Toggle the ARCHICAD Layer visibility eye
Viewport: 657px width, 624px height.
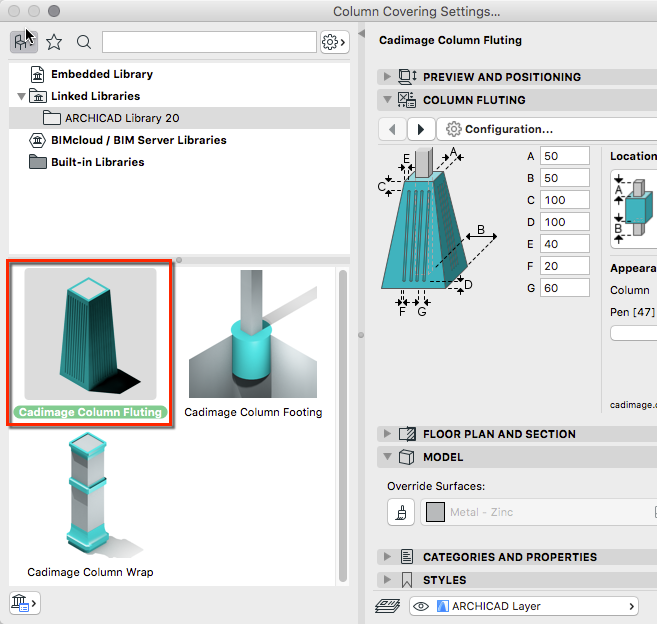pyautogui.click(x=421, y=606)
